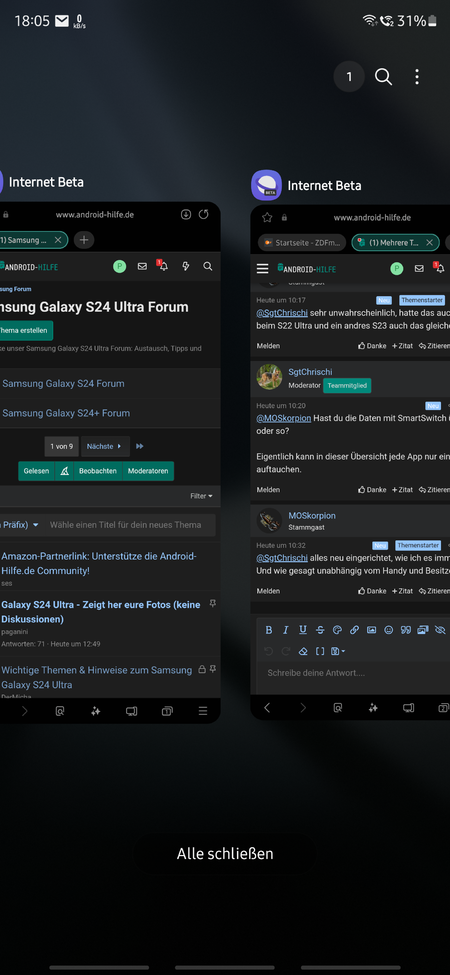Image resolution: width=450 pixels, height=975 pixels.
Task: Toggle Underline in reply editor
Action: (303, 630)
